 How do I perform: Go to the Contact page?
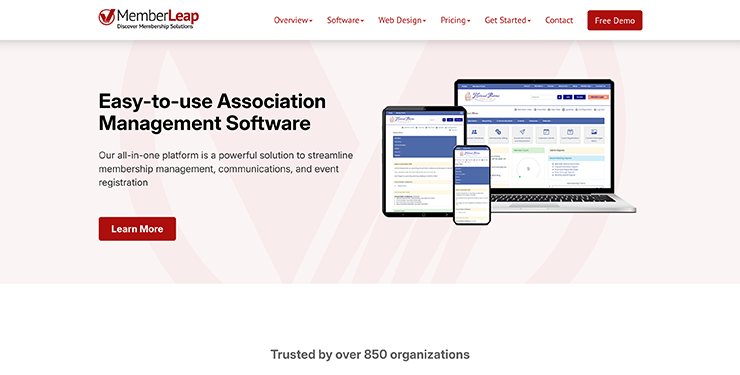[559, 20]
